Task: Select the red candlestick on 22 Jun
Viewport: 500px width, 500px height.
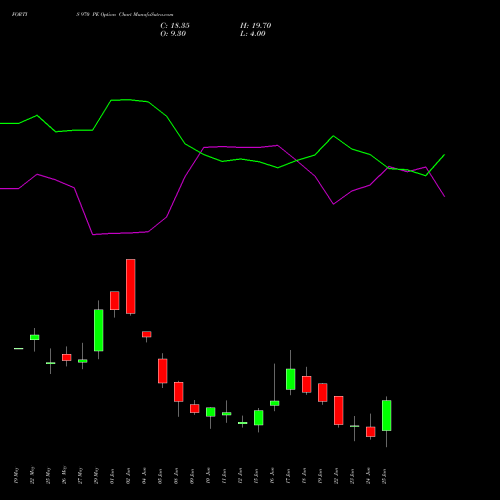Action: [339, 410]
